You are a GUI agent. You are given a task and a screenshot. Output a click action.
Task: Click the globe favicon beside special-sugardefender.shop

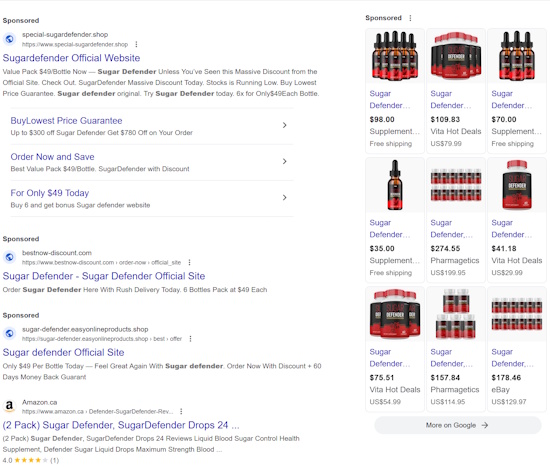[9, 39]
